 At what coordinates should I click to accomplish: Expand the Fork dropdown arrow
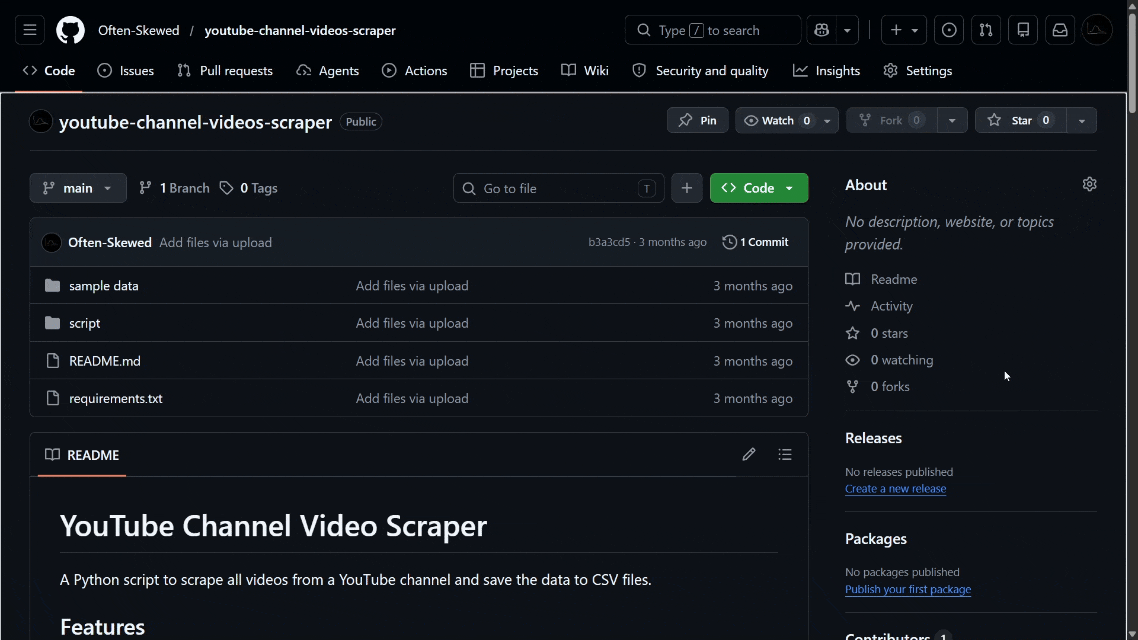[952, 120]
